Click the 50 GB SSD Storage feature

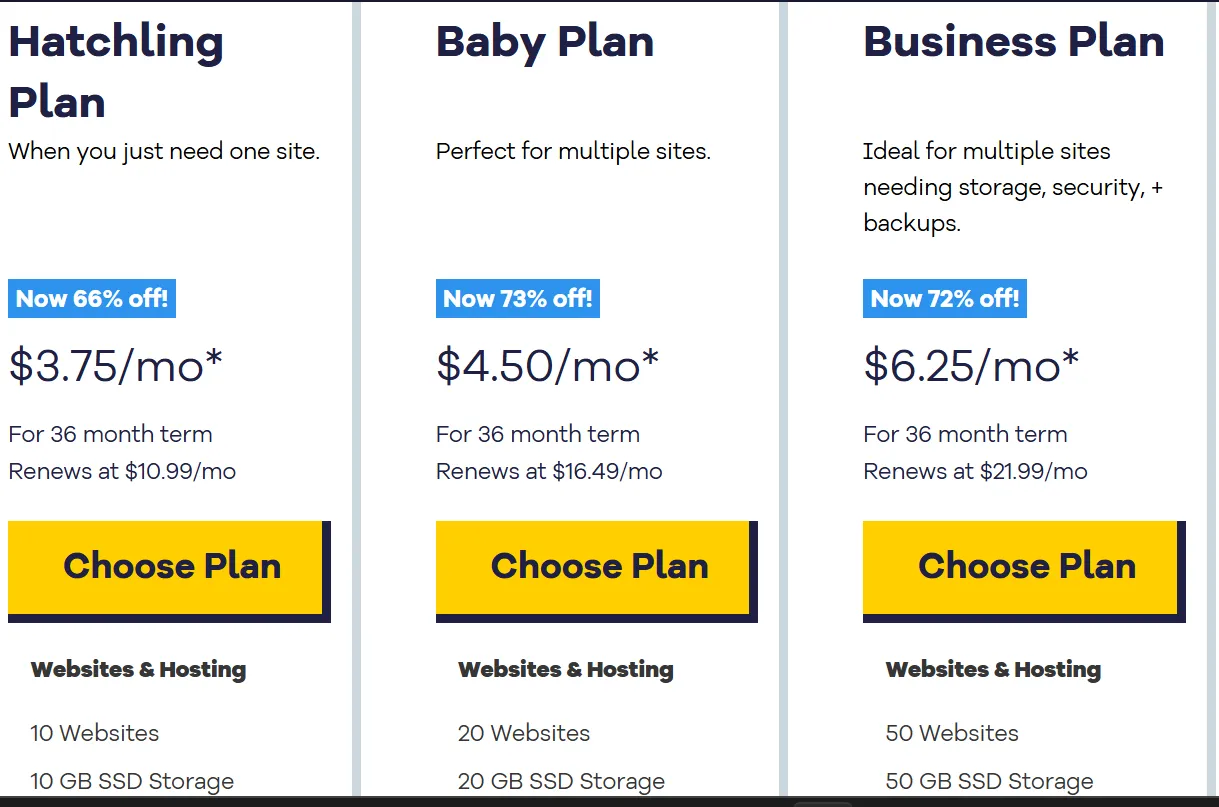click(x=989, y=781)
